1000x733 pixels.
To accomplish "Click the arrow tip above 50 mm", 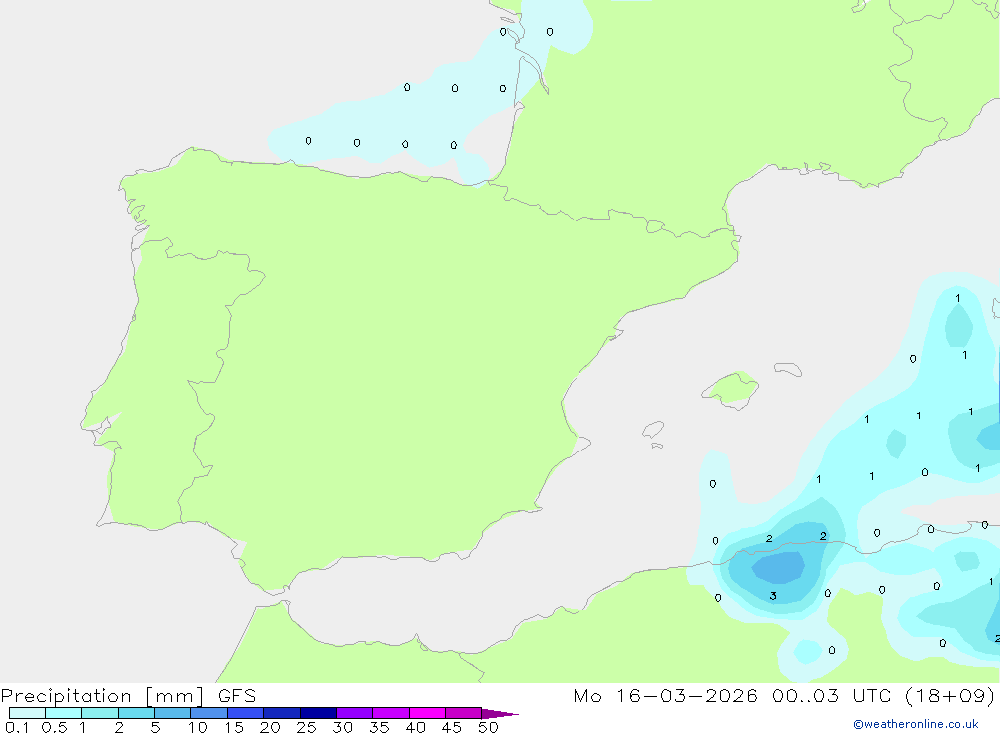I will [x=500, y=714].
